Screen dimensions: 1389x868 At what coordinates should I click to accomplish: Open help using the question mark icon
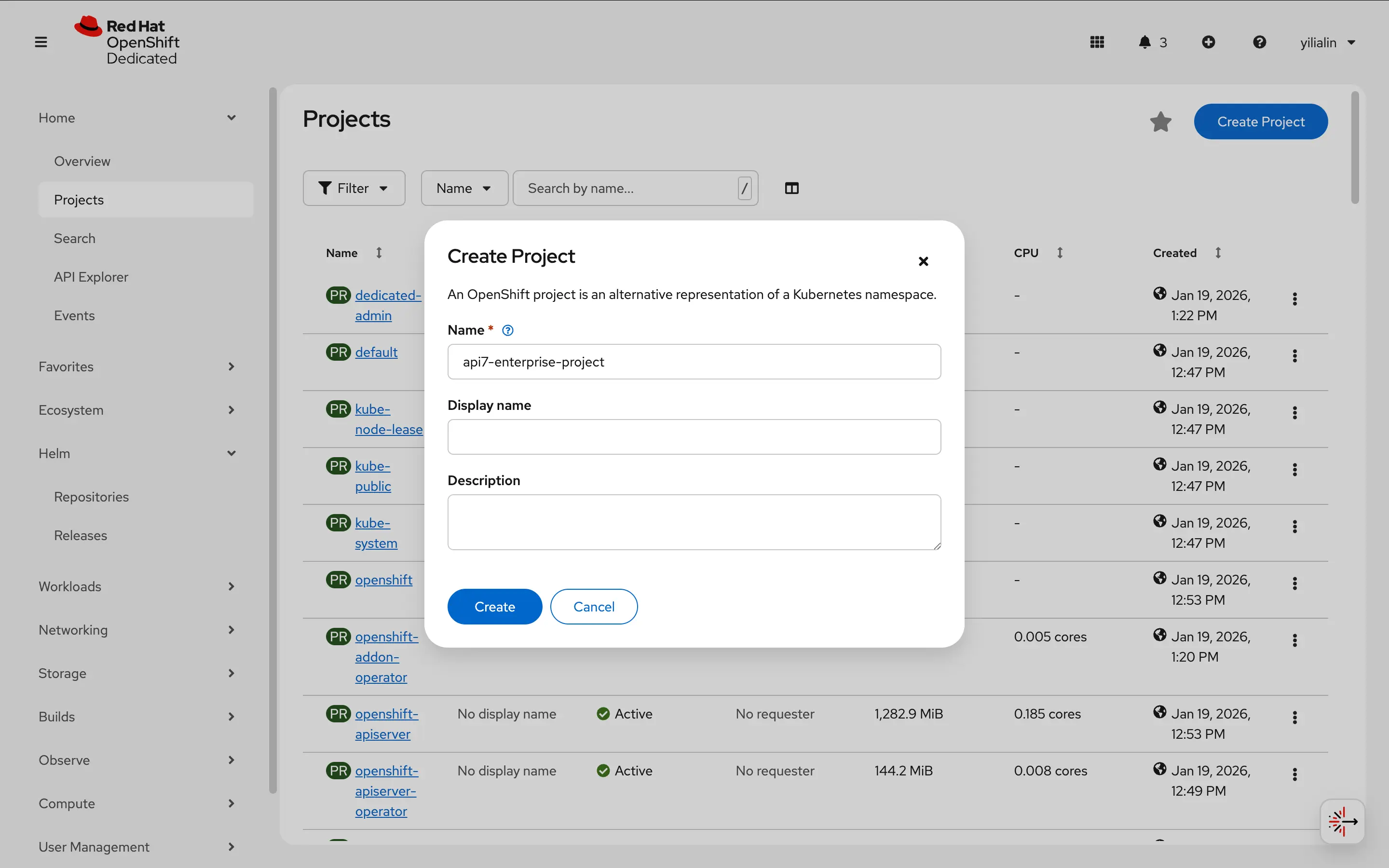pos(1259,42)
